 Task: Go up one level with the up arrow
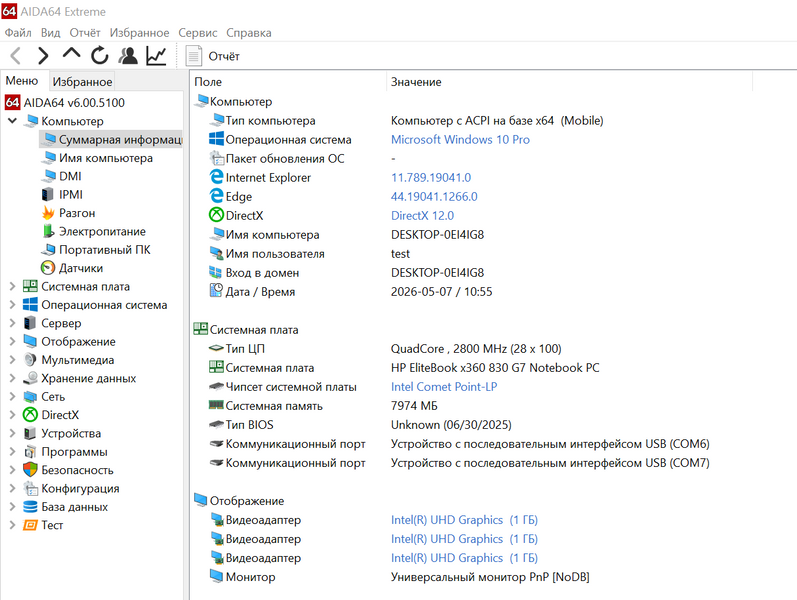72,53
